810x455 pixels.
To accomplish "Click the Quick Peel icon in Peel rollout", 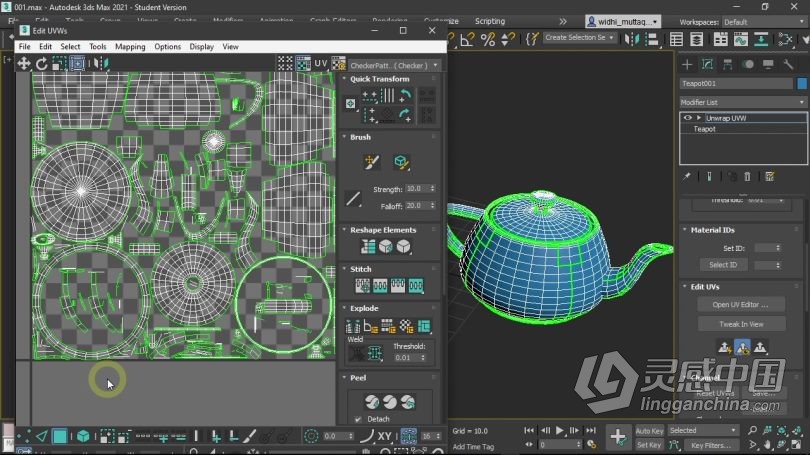I will (x=372, y=401).
